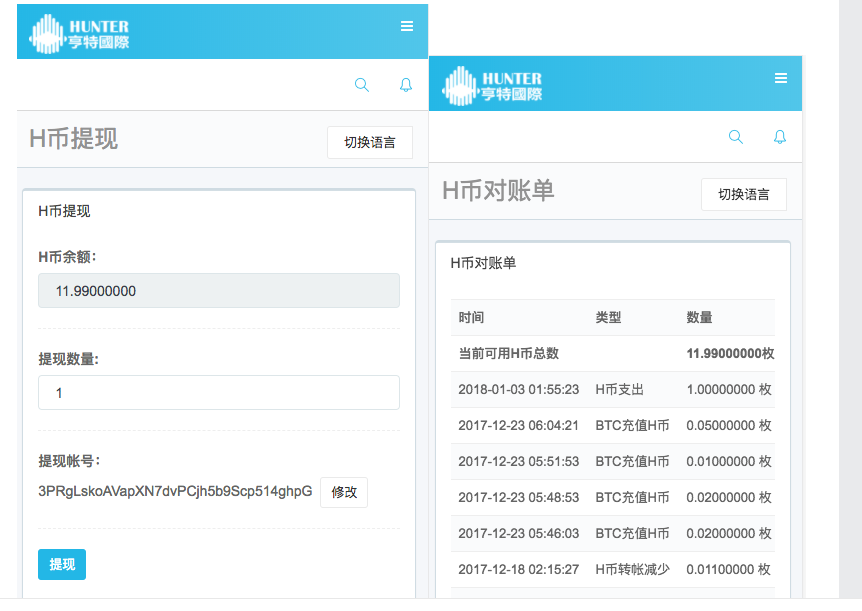Image resolution: width=862 pixels, height=611 pixels.
Task: Click the 数量 column header
Action: (x=699, y=318)
